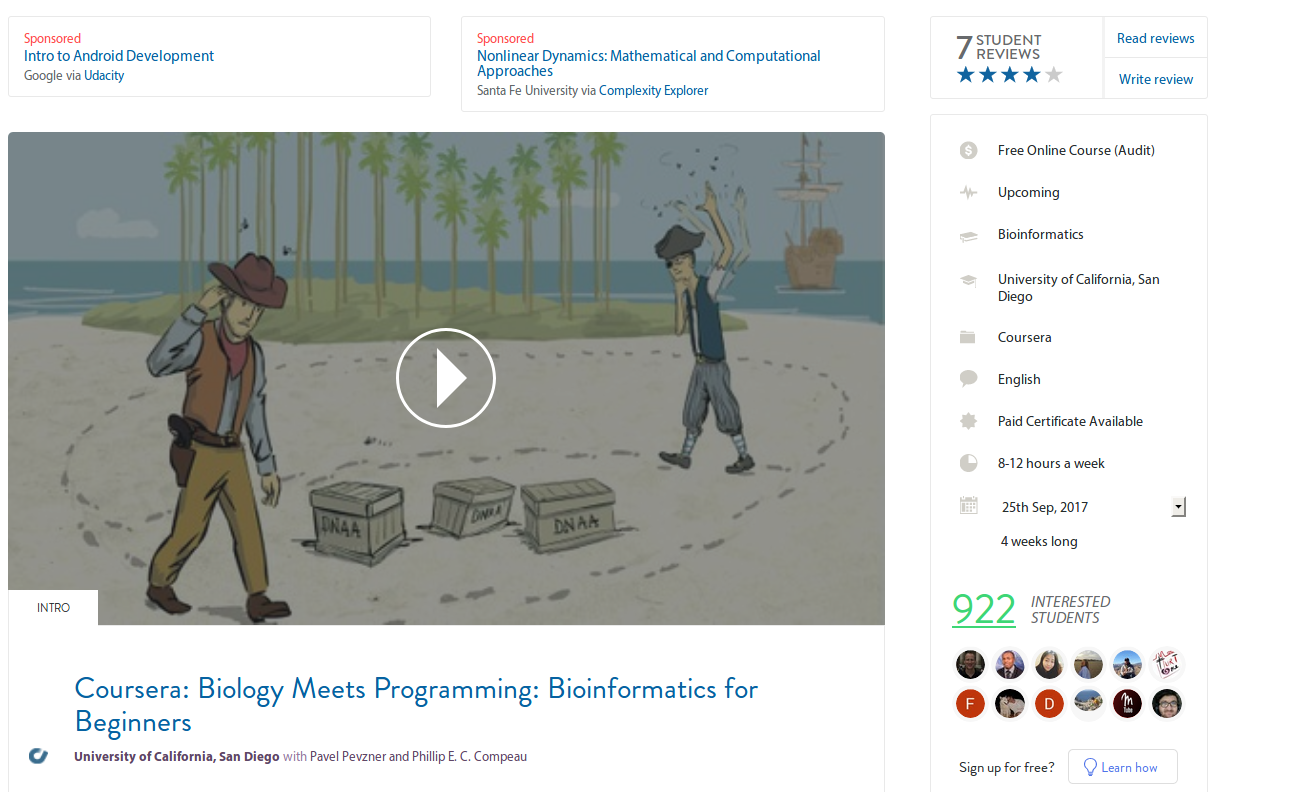Click the first star in the rating
The image size is (1306, 792).
966,74
